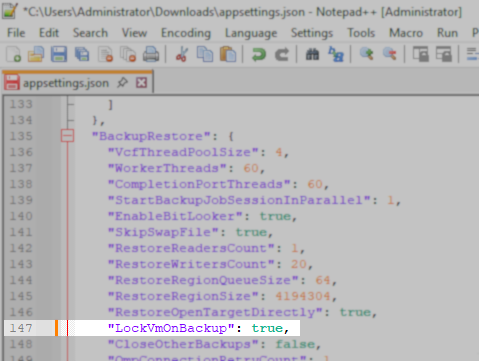Click the "LockVmOnBackup" key
This screenshot has height=361, width=479.
[x=171, y=328]
